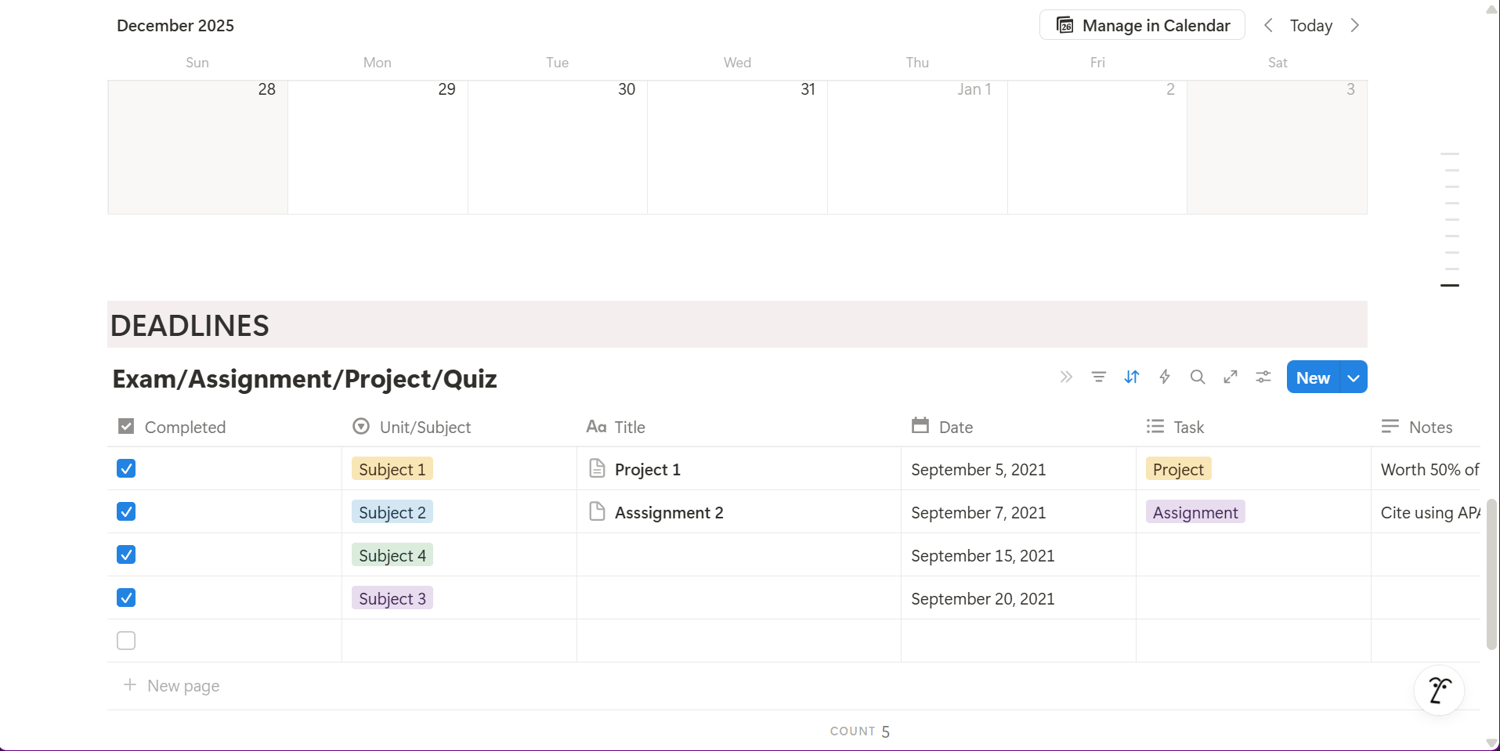Open the Date column header menu
Viewport: 1500px width, 751px height.
[x=1018, y=427]
